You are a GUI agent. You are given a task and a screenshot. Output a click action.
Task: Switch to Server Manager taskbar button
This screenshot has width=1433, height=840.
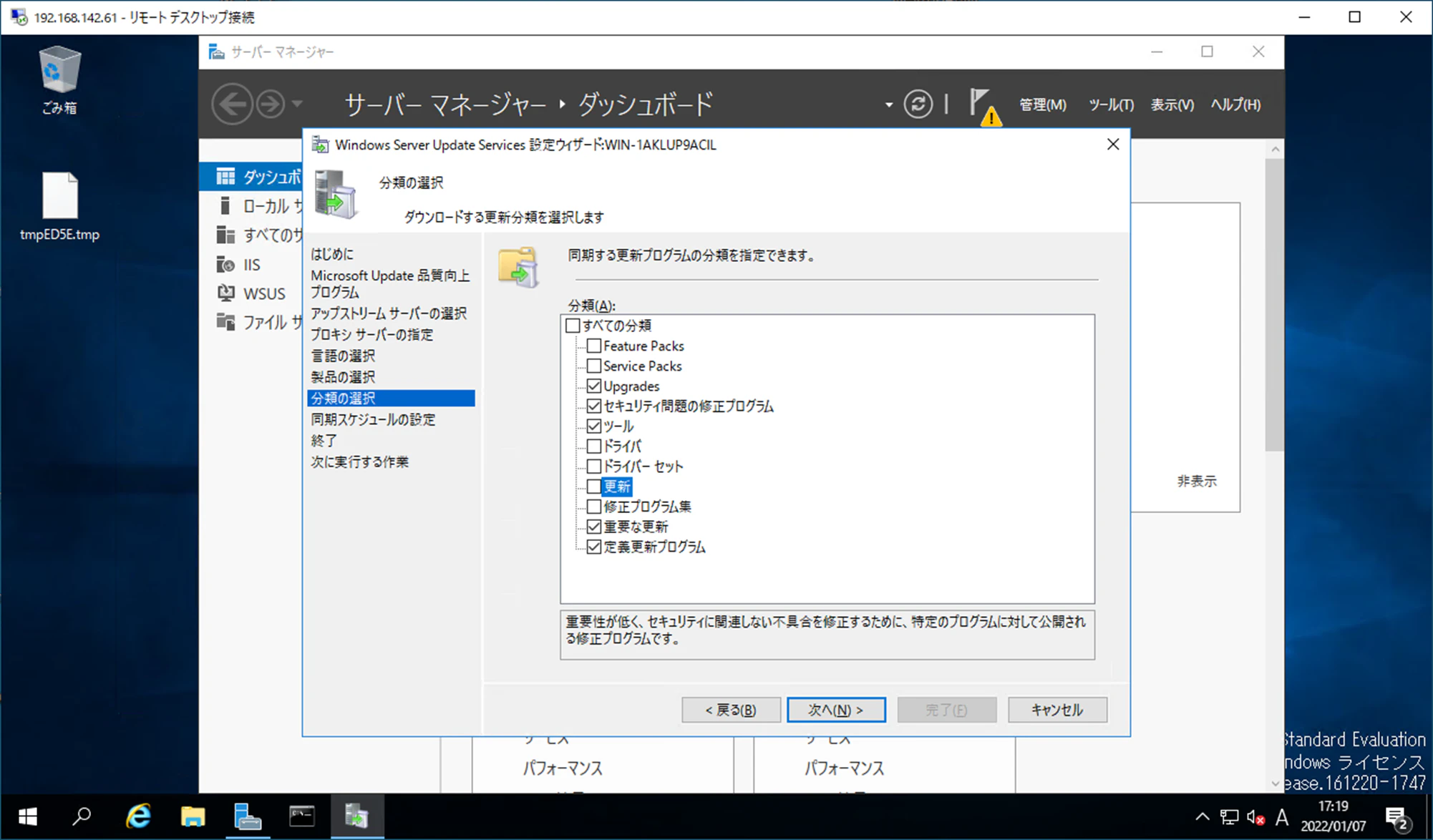tap(247, 816)
